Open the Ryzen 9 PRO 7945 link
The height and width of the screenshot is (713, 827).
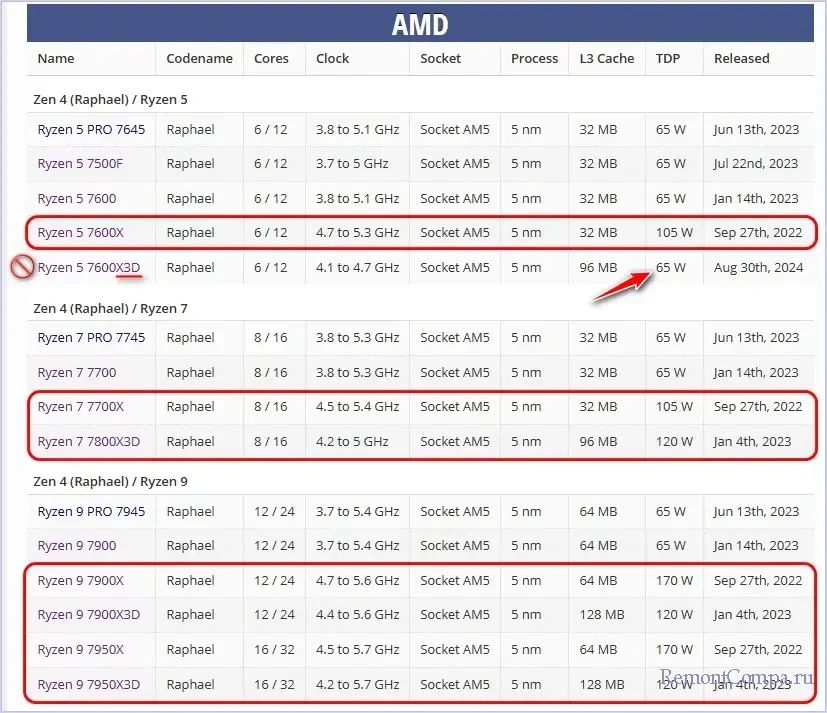(x=91, y=512)
